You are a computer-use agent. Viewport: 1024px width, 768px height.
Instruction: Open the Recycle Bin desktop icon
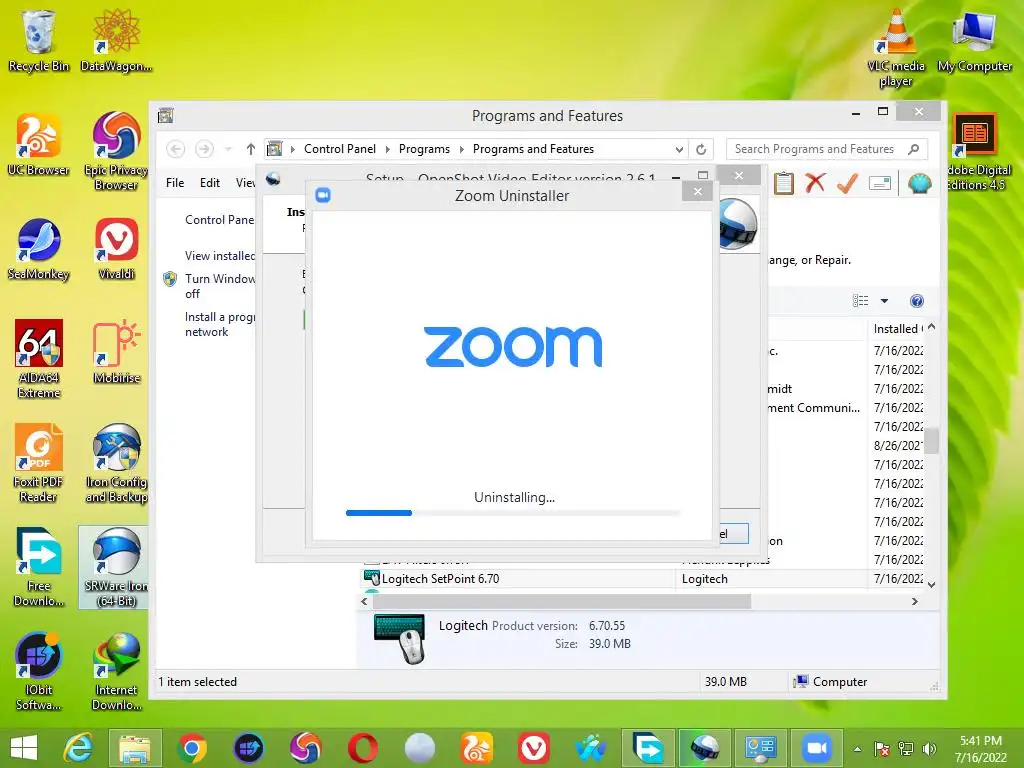38,40
